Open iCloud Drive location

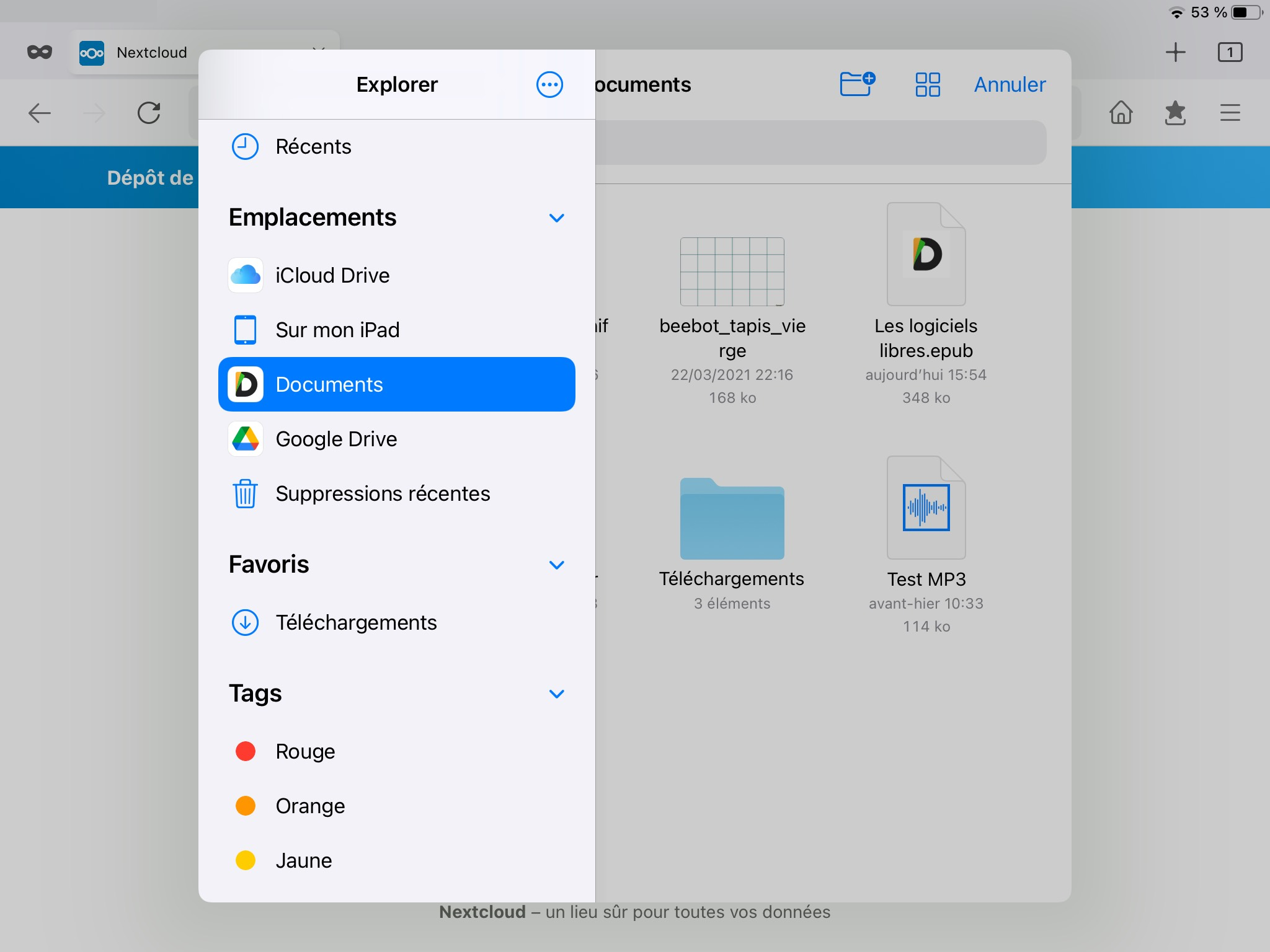[332, 275]
